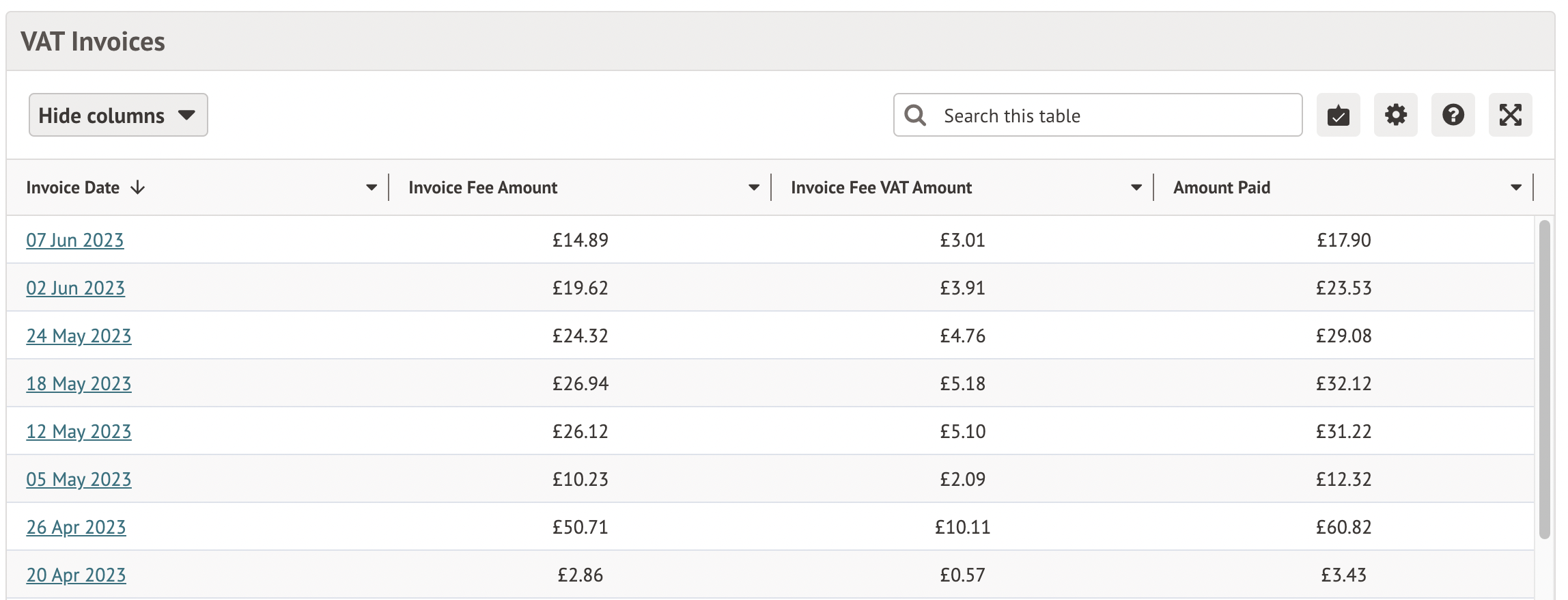Open Amount Paid column menu arrow
The image size is (1568, 600).
(1515, 187)
